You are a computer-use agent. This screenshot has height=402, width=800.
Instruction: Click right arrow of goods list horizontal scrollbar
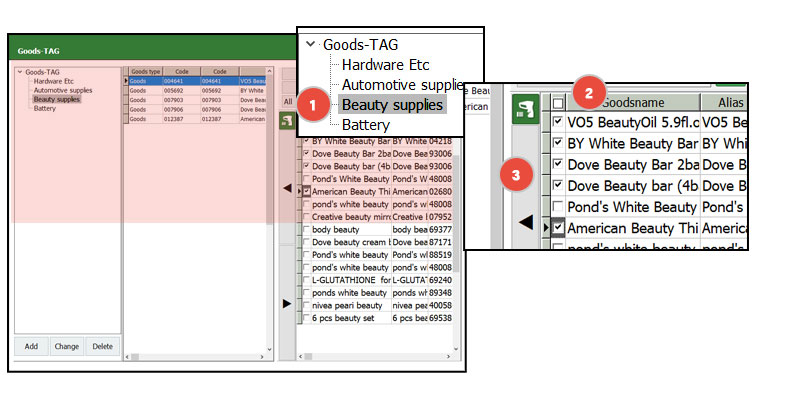(x=448, y=357)
